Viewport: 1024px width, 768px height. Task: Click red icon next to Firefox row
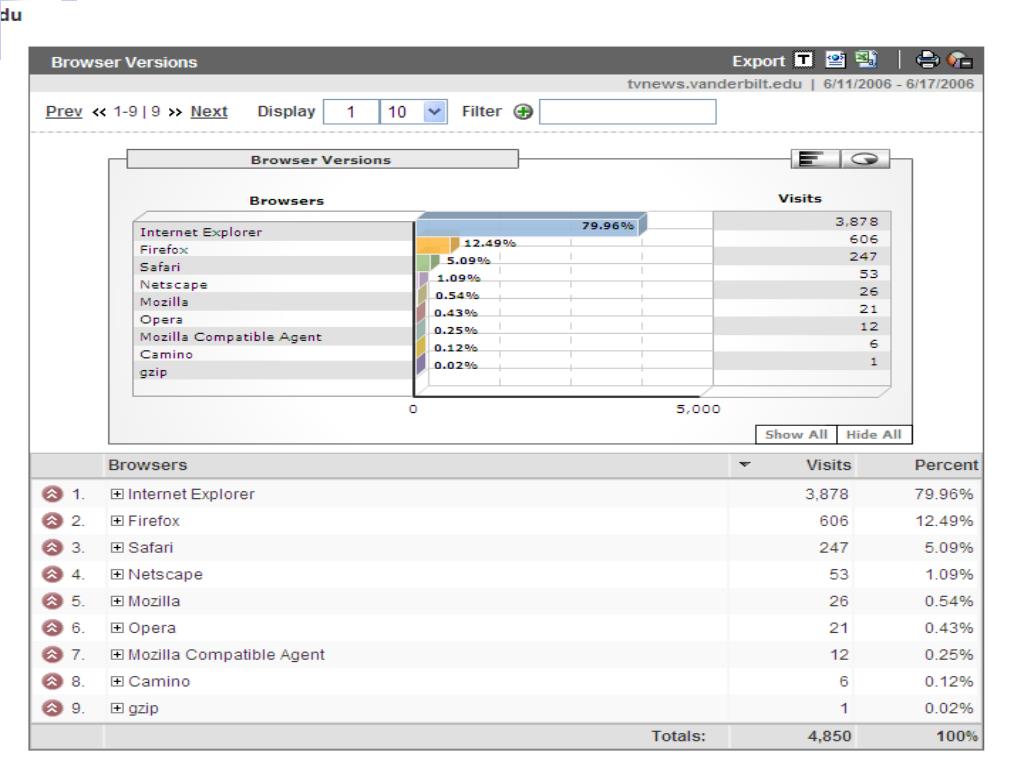(52, 521)
